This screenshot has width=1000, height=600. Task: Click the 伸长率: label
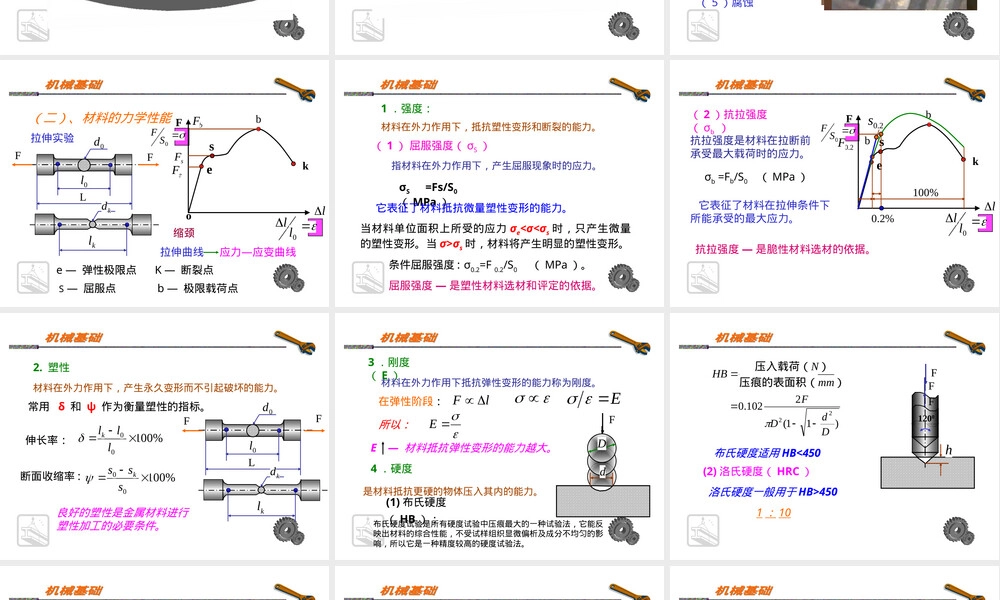pyautogui.click(x=45, y=440)
